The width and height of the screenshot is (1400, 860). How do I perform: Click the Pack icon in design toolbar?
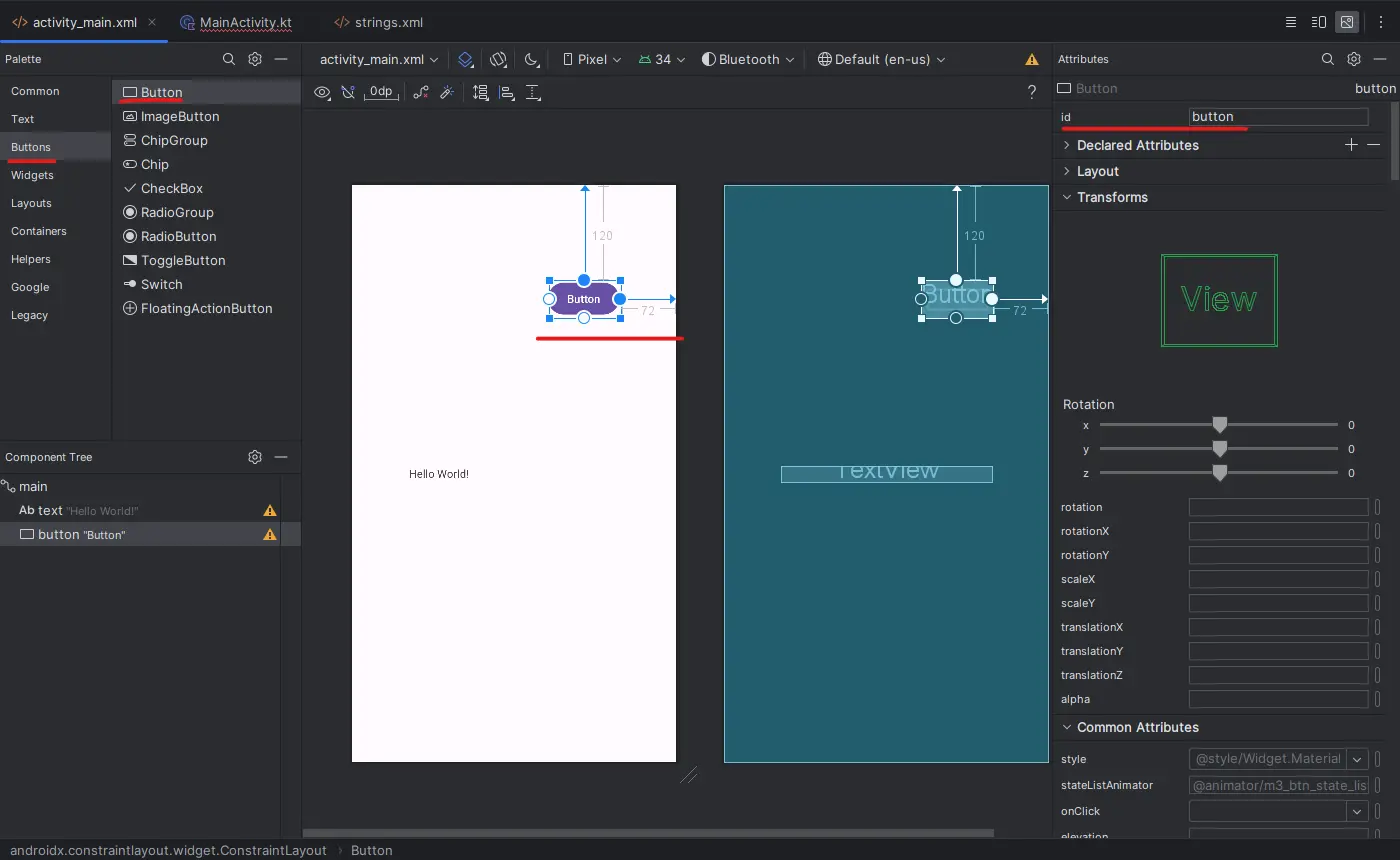(481, 92)
